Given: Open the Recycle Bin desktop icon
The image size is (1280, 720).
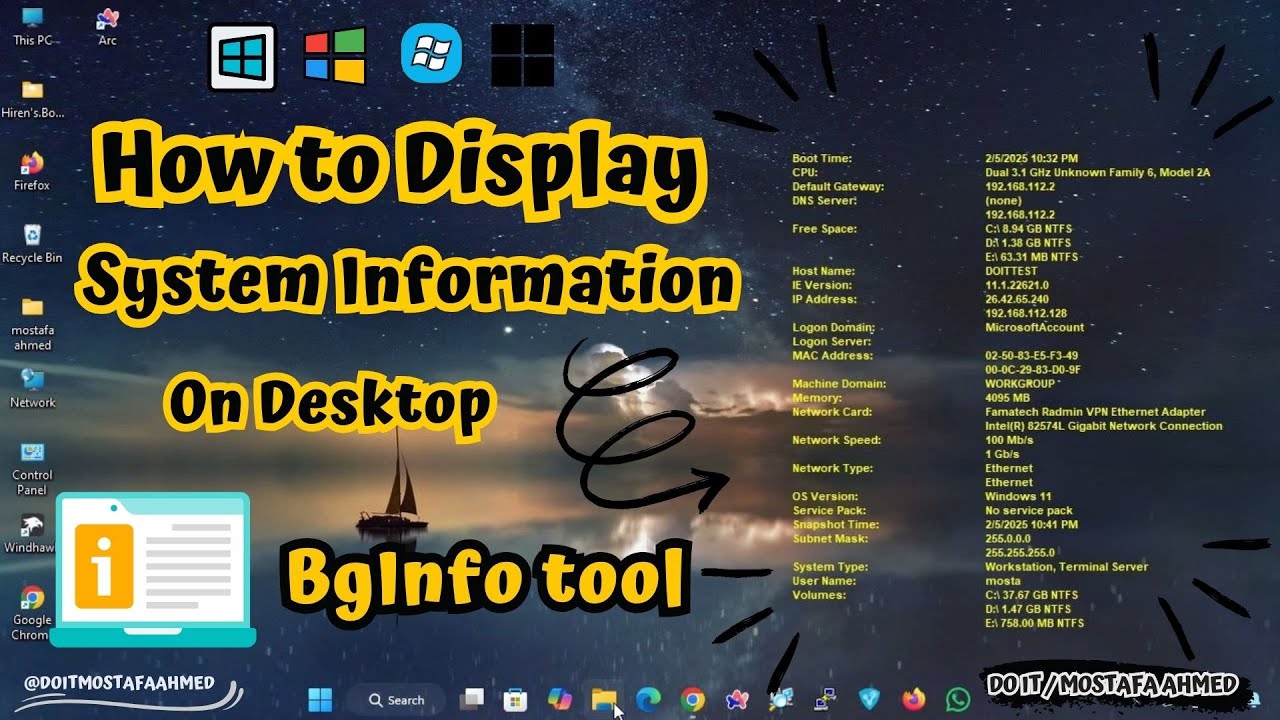Looking at the screenshot, I should coord(32,243).
